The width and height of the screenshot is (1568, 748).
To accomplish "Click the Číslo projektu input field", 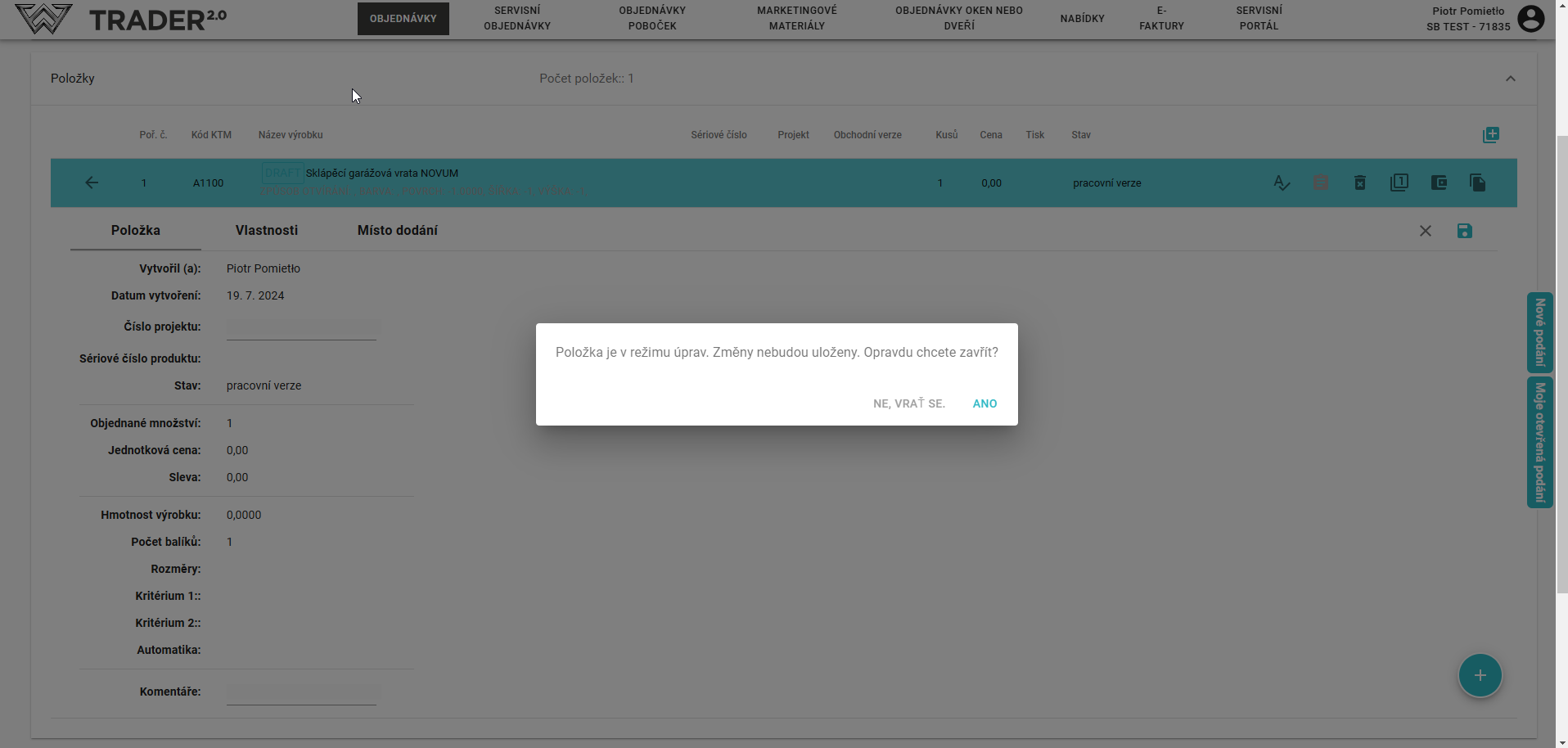I will click(x=301, y=328).
